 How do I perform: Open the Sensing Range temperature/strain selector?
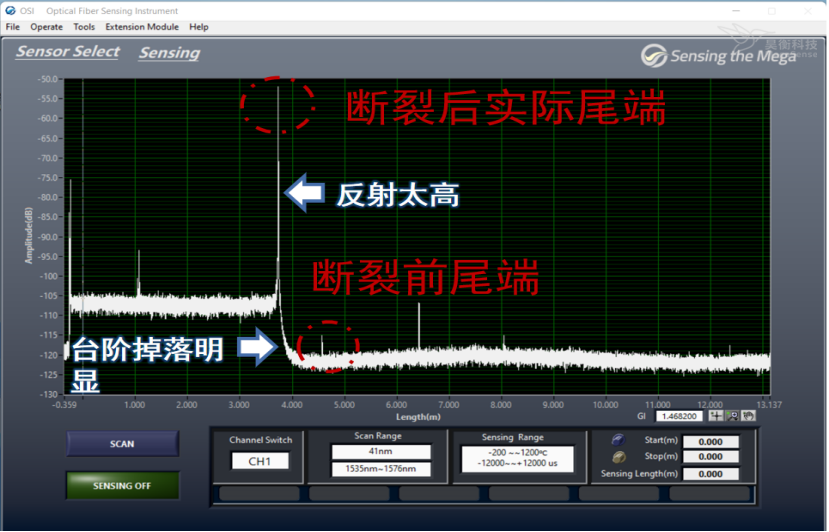pos(513,458)
